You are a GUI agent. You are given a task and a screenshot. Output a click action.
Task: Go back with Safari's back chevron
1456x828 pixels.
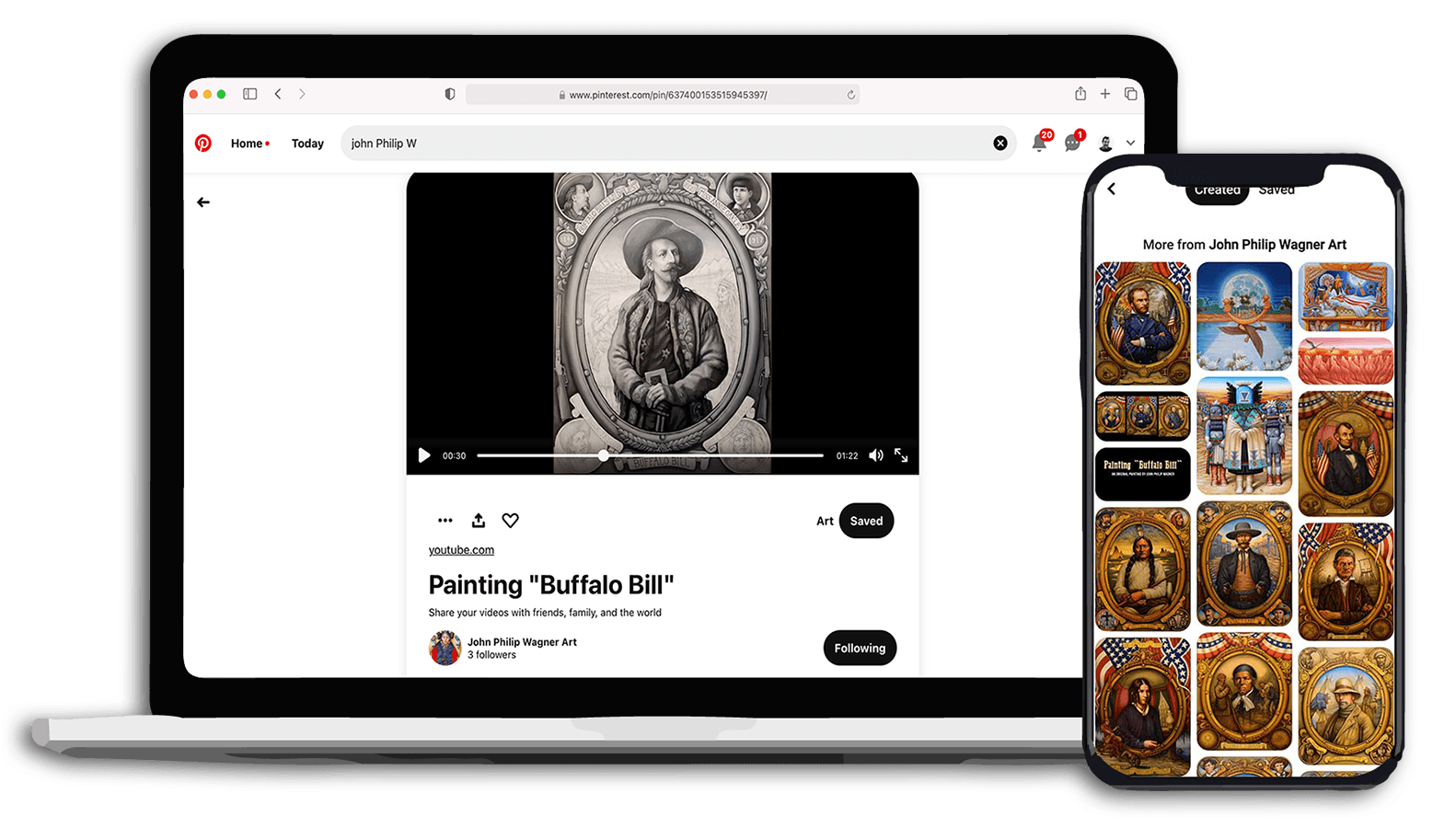[x=278, y=94]
